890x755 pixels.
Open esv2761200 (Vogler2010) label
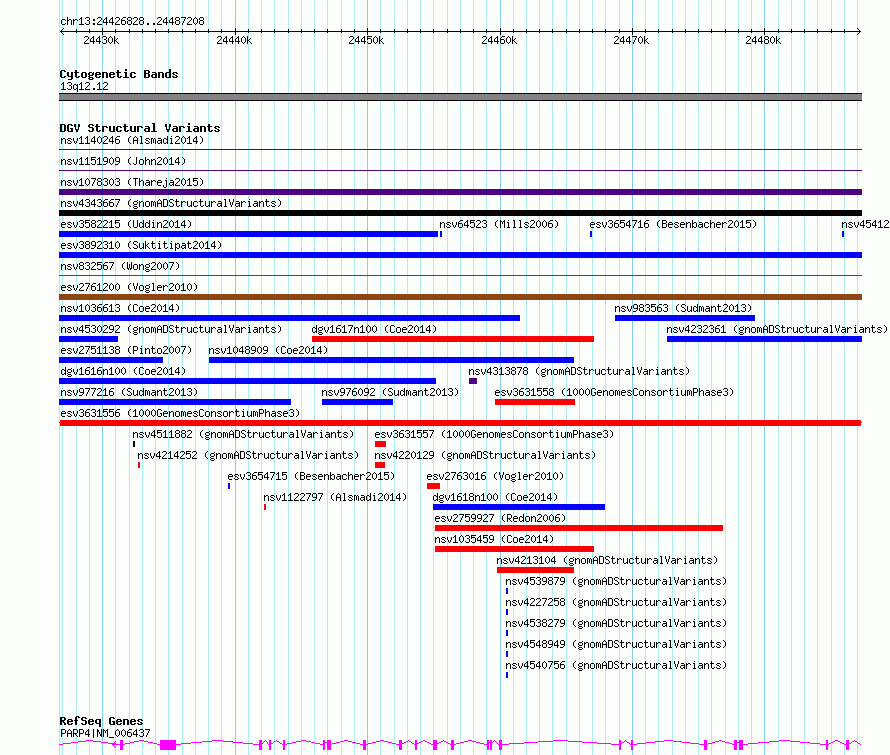coord(129,287)
